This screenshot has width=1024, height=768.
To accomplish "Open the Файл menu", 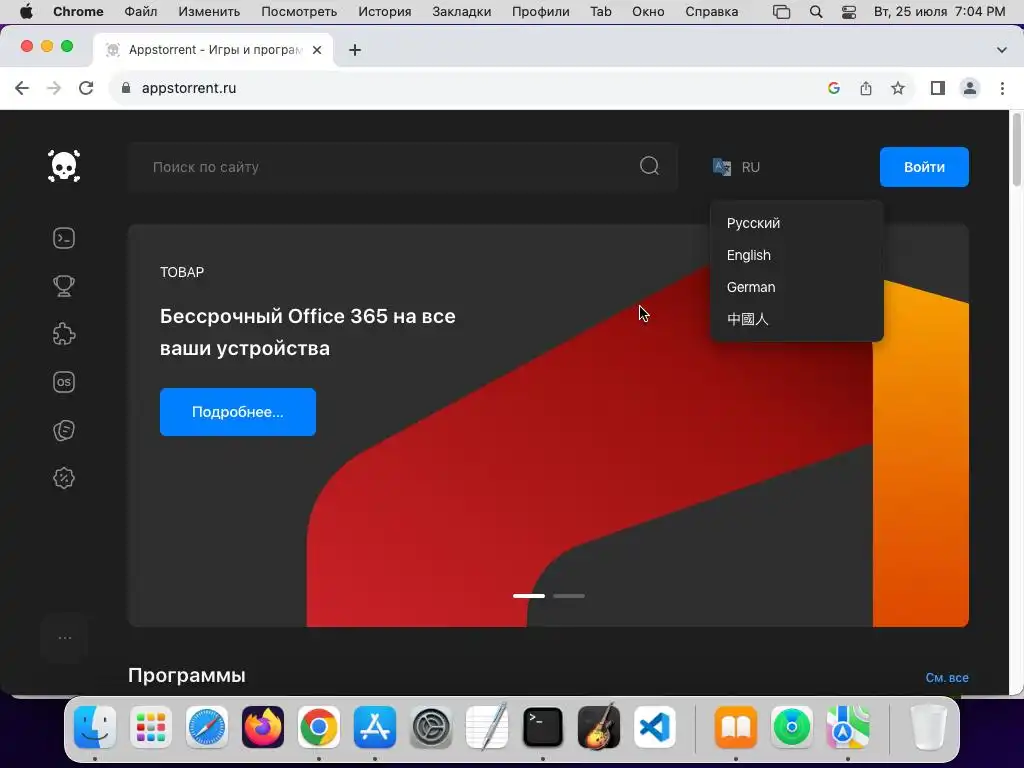I will 140,12.
